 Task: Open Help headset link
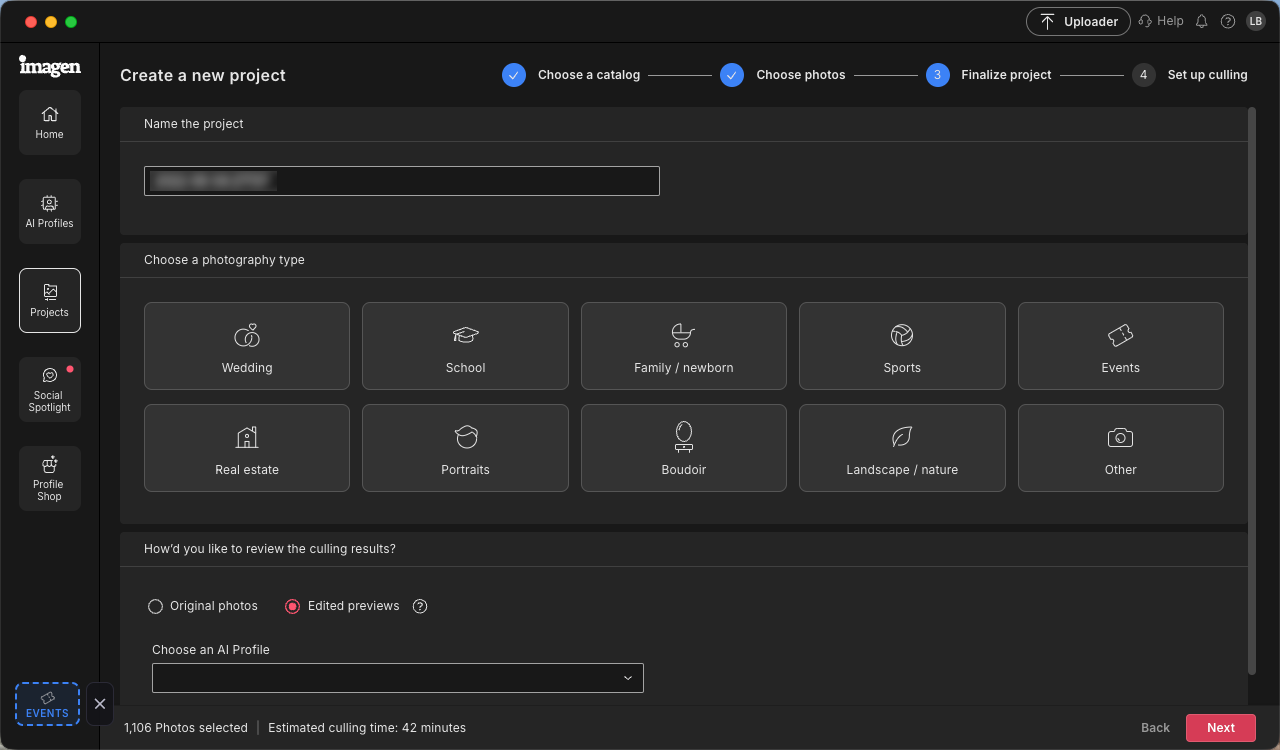[1161, 21]
